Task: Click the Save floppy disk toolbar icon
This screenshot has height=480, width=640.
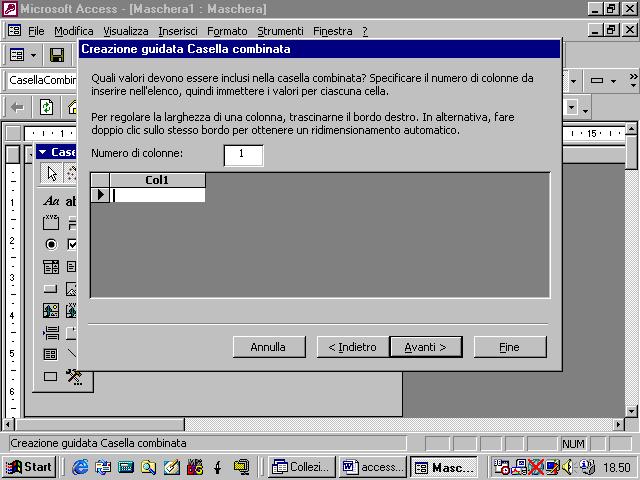Action: point(57,55)
